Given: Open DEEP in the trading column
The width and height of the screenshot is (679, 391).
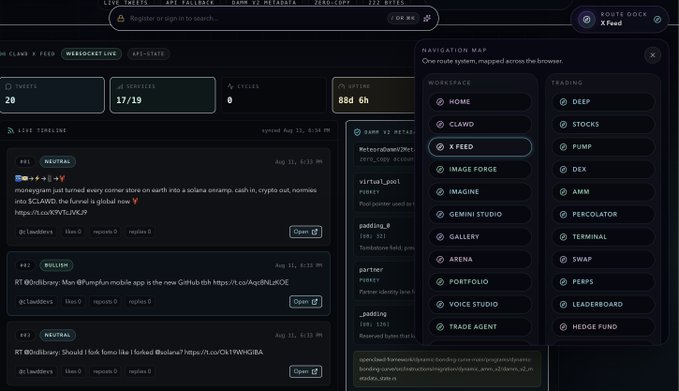Looking at the screenshot, I should 603,102.
